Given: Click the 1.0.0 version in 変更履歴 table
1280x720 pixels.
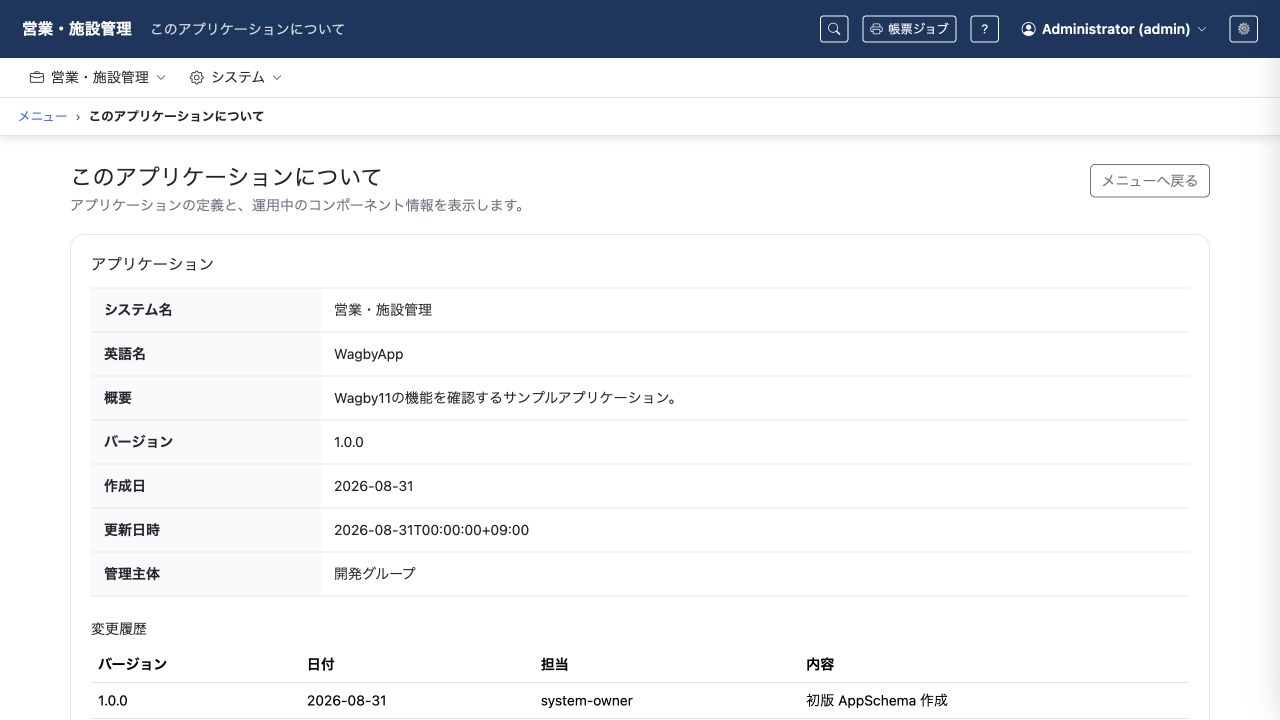Looking at the screenshot, I should pyautogui.click(x=113, y=701).
